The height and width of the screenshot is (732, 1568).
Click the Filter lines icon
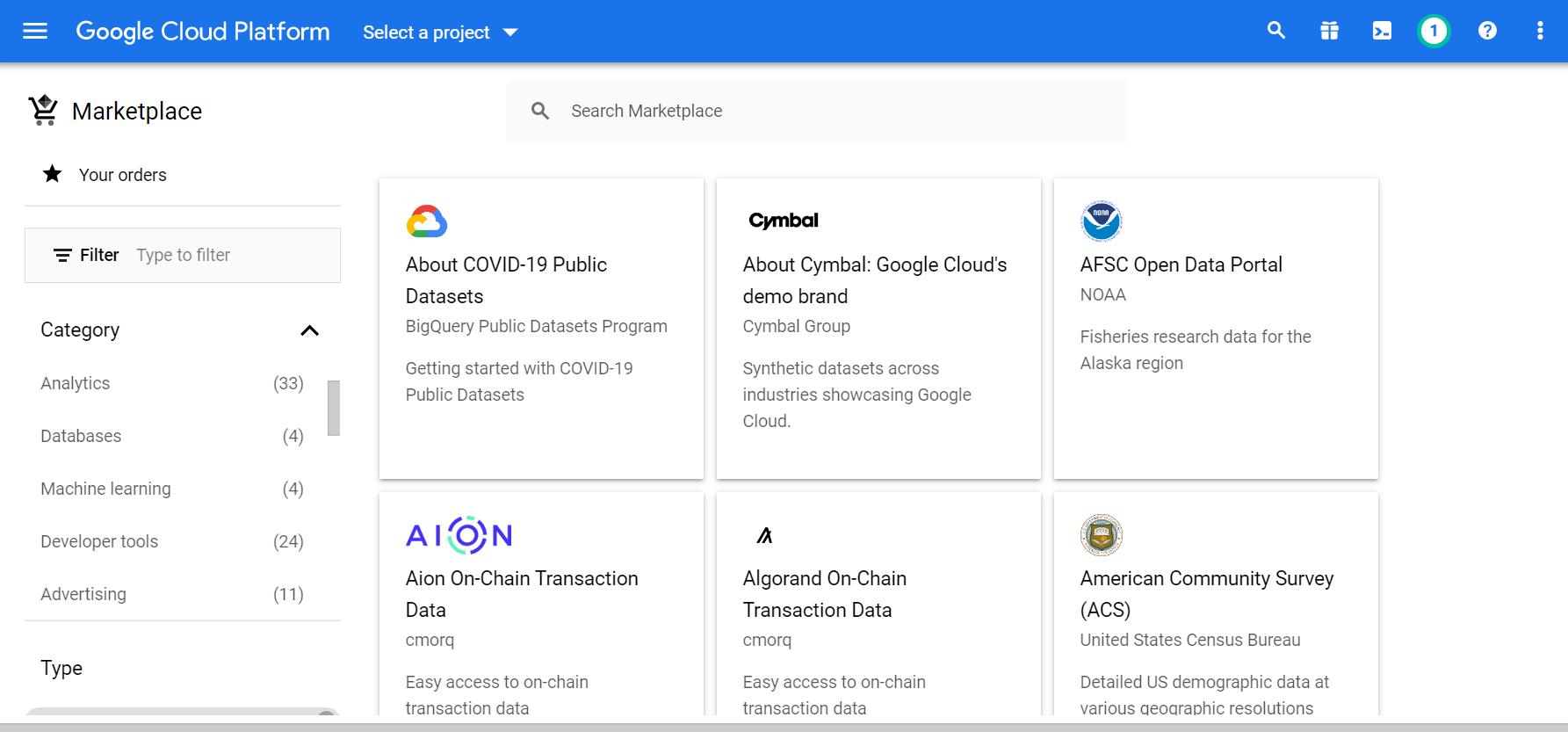coord(62,255)
